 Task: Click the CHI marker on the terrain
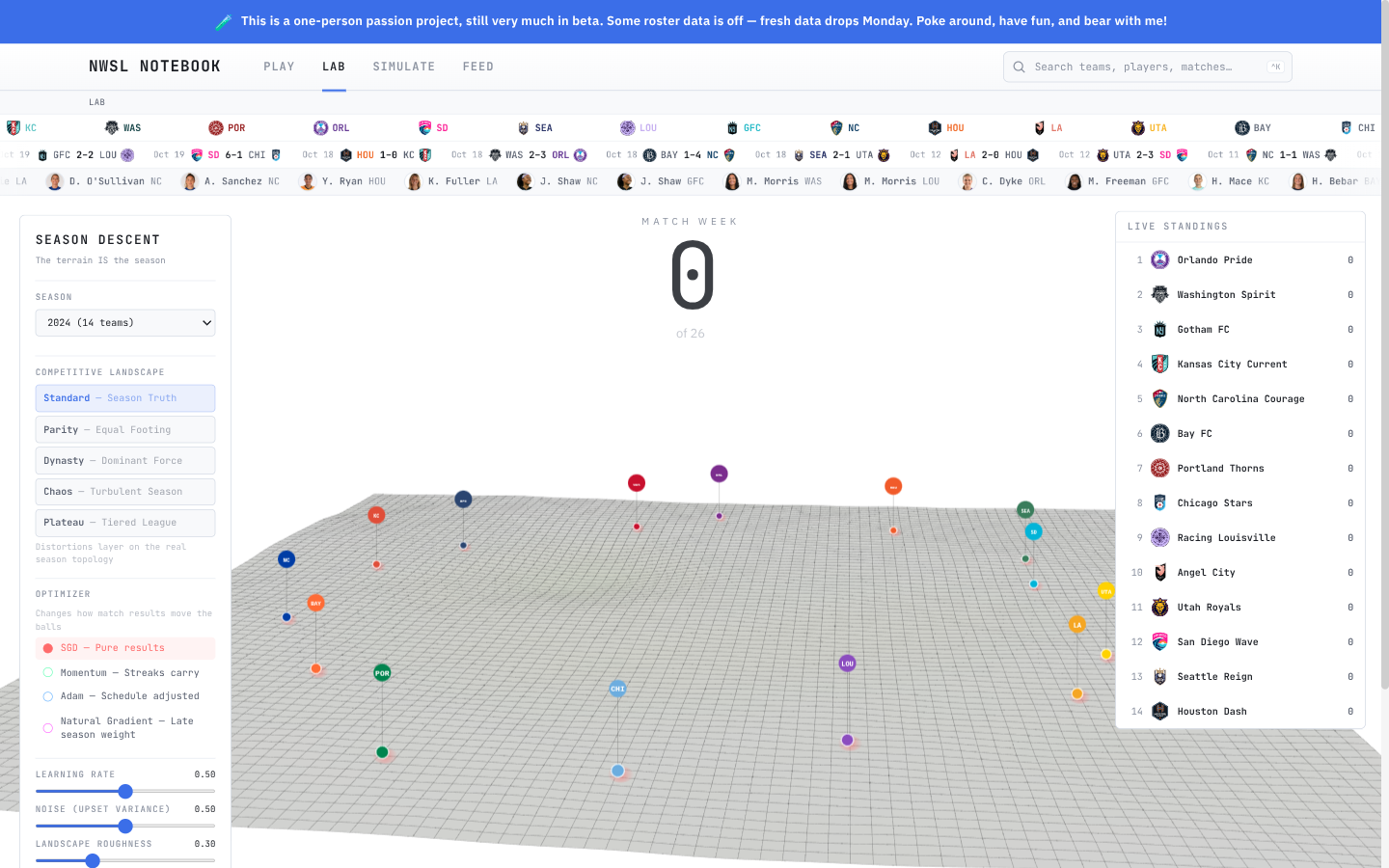click(617, 689)
